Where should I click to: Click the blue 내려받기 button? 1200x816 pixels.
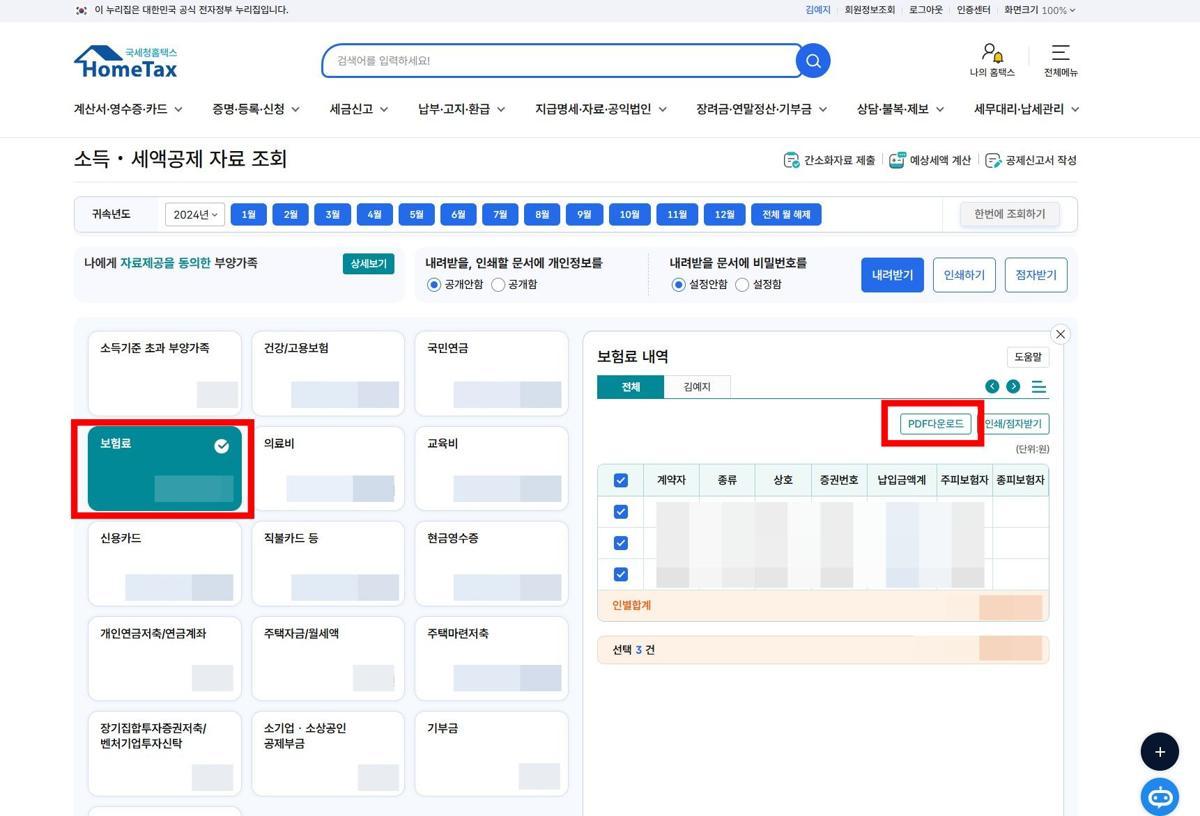coord(892,275)
